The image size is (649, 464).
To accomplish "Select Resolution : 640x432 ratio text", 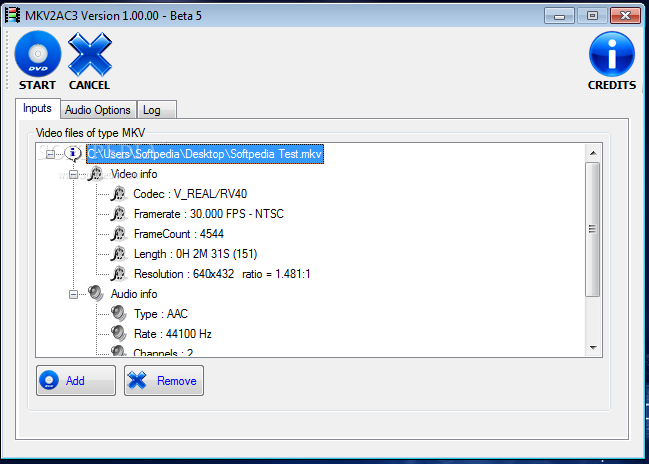I will pos(222,274).
